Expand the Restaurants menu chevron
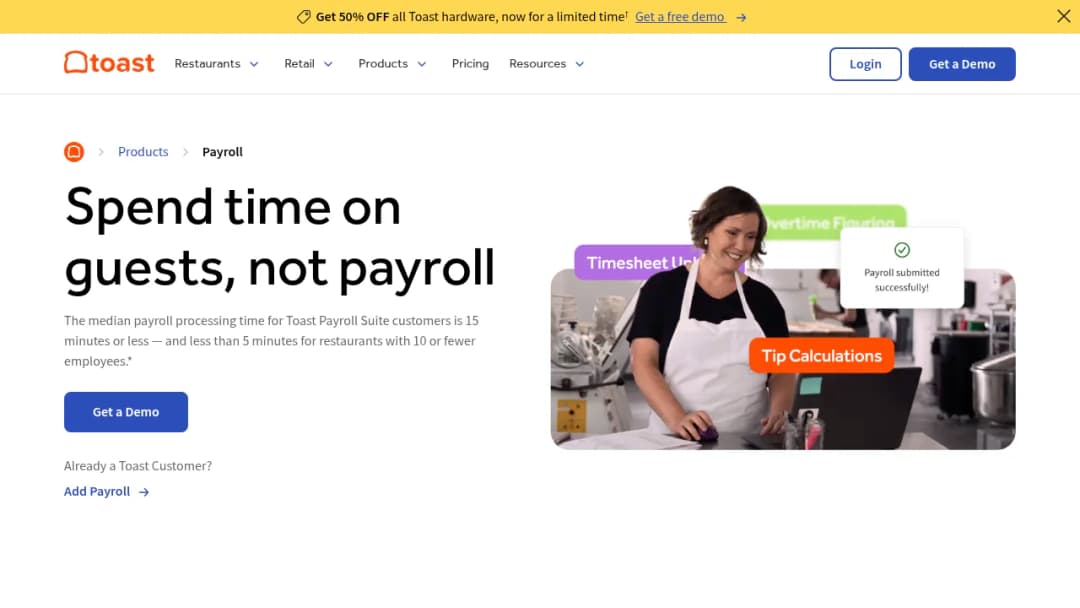Image resolution: width=1080 pixels, height=608 pixels. (254, 64)
